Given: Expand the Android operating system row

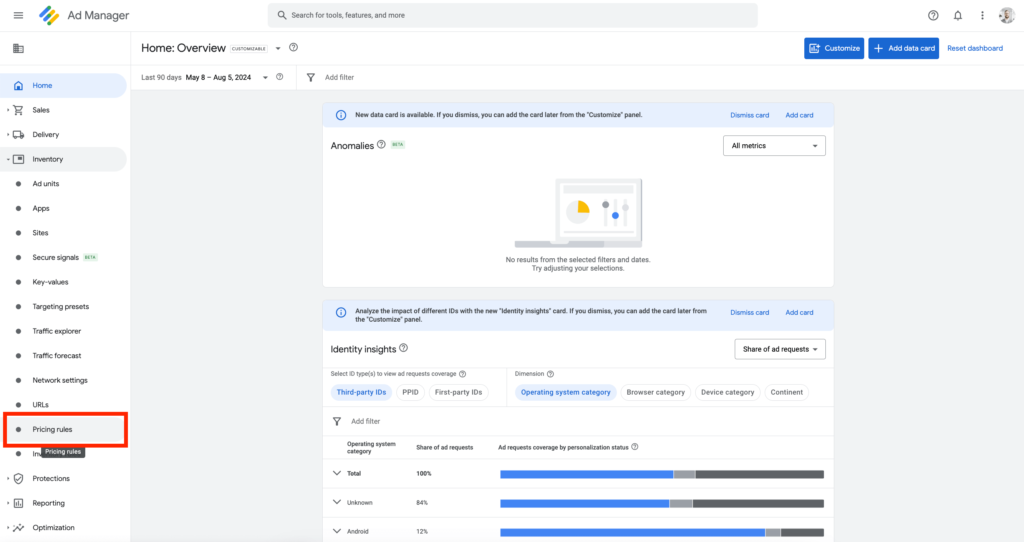Looking at the screenshot, I should [x=337, y=532].
